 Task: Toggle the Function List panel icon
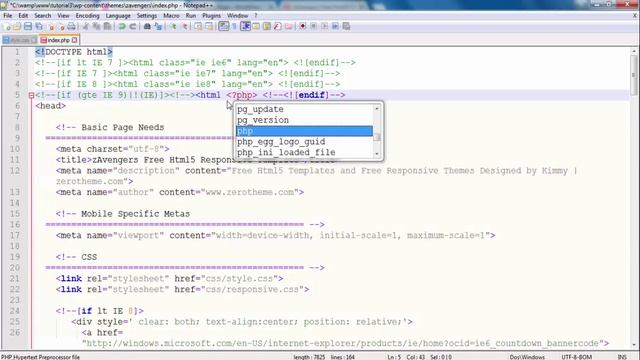(278, 27)
